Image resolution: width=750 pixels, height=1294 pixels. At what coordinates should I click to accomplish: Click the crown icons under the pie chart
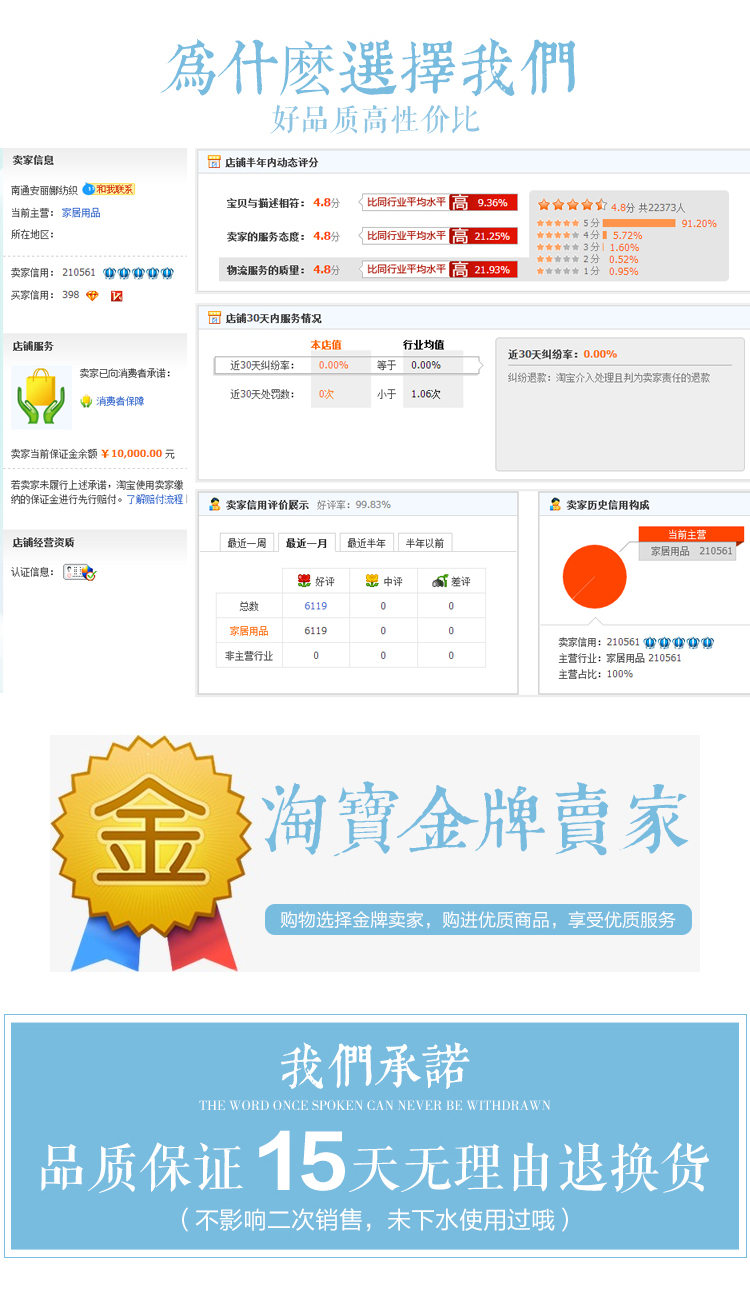(x=679, y=642)
